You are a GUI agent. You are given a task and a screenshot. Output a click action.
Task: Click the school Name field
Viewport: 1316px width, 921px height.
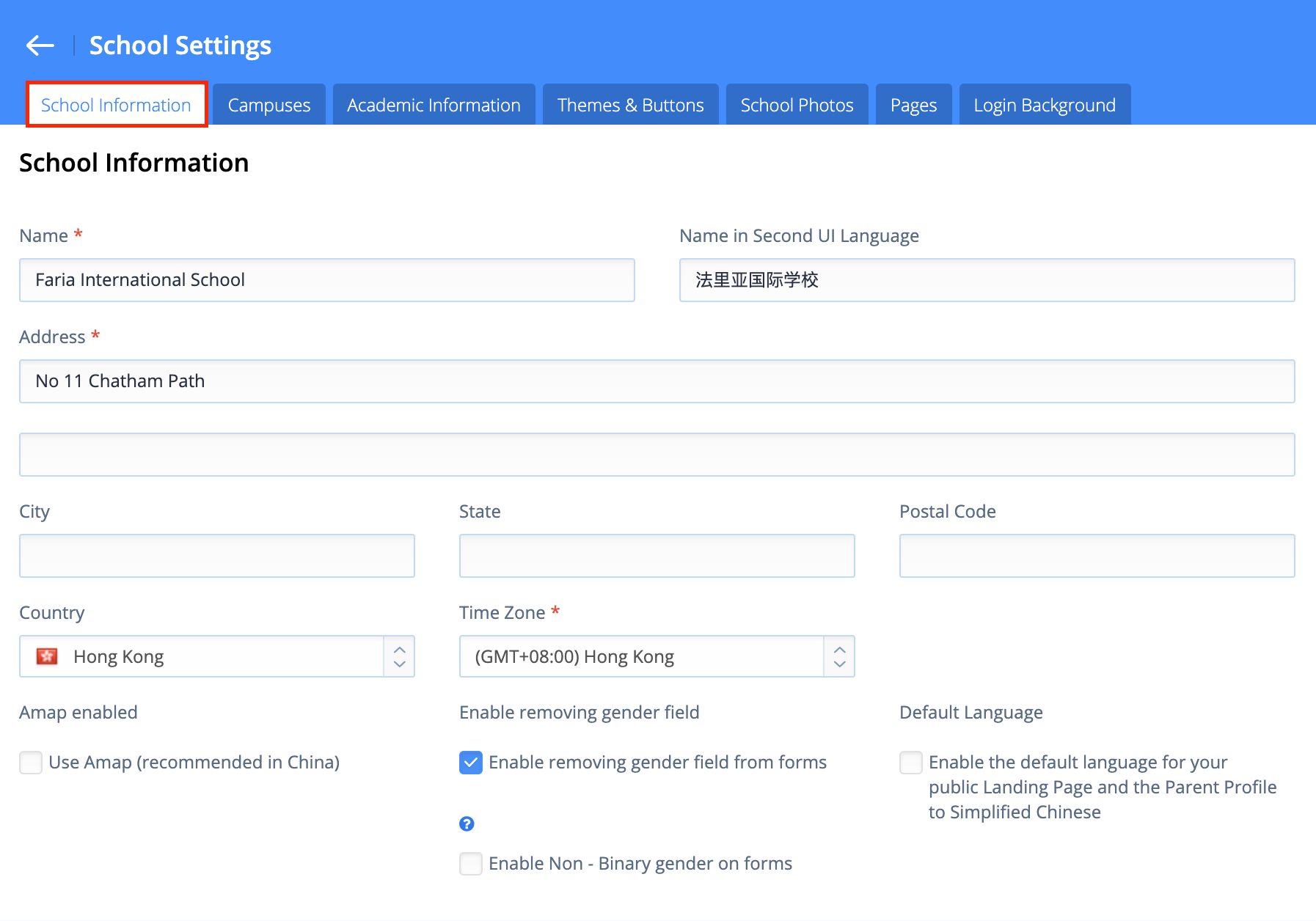(327, 280)
